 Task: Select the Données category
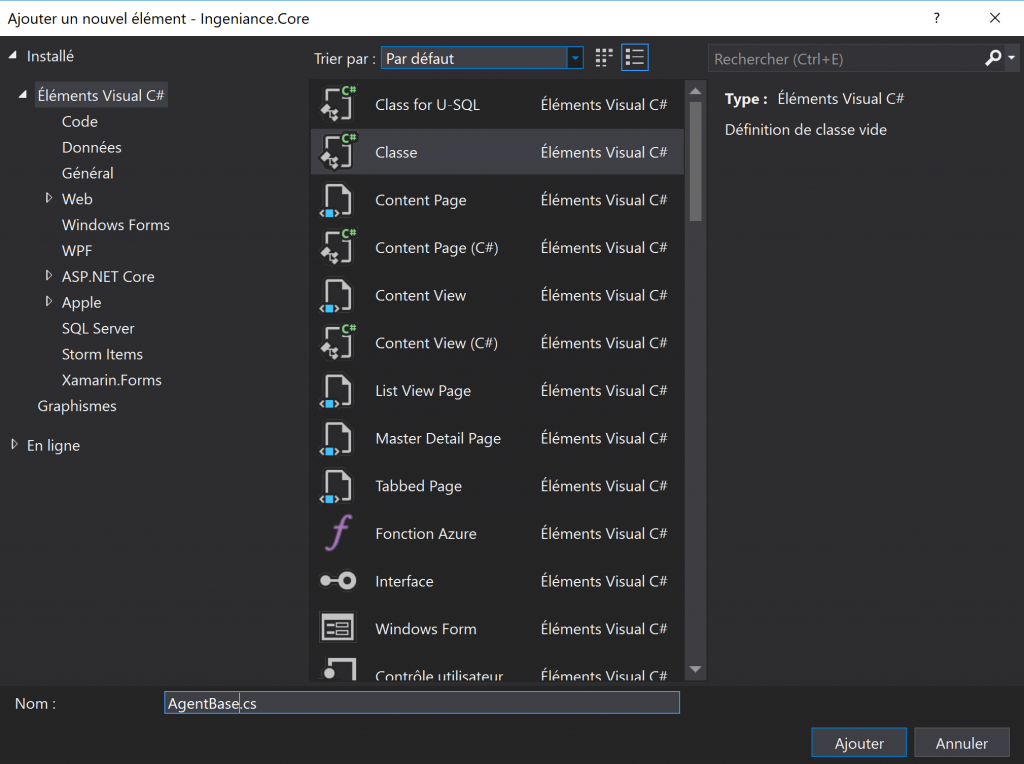(x=91, y=148)
